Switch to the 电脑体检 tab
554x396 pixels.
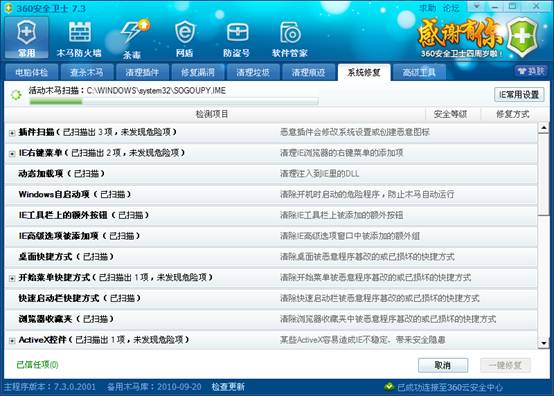[32, 72]
